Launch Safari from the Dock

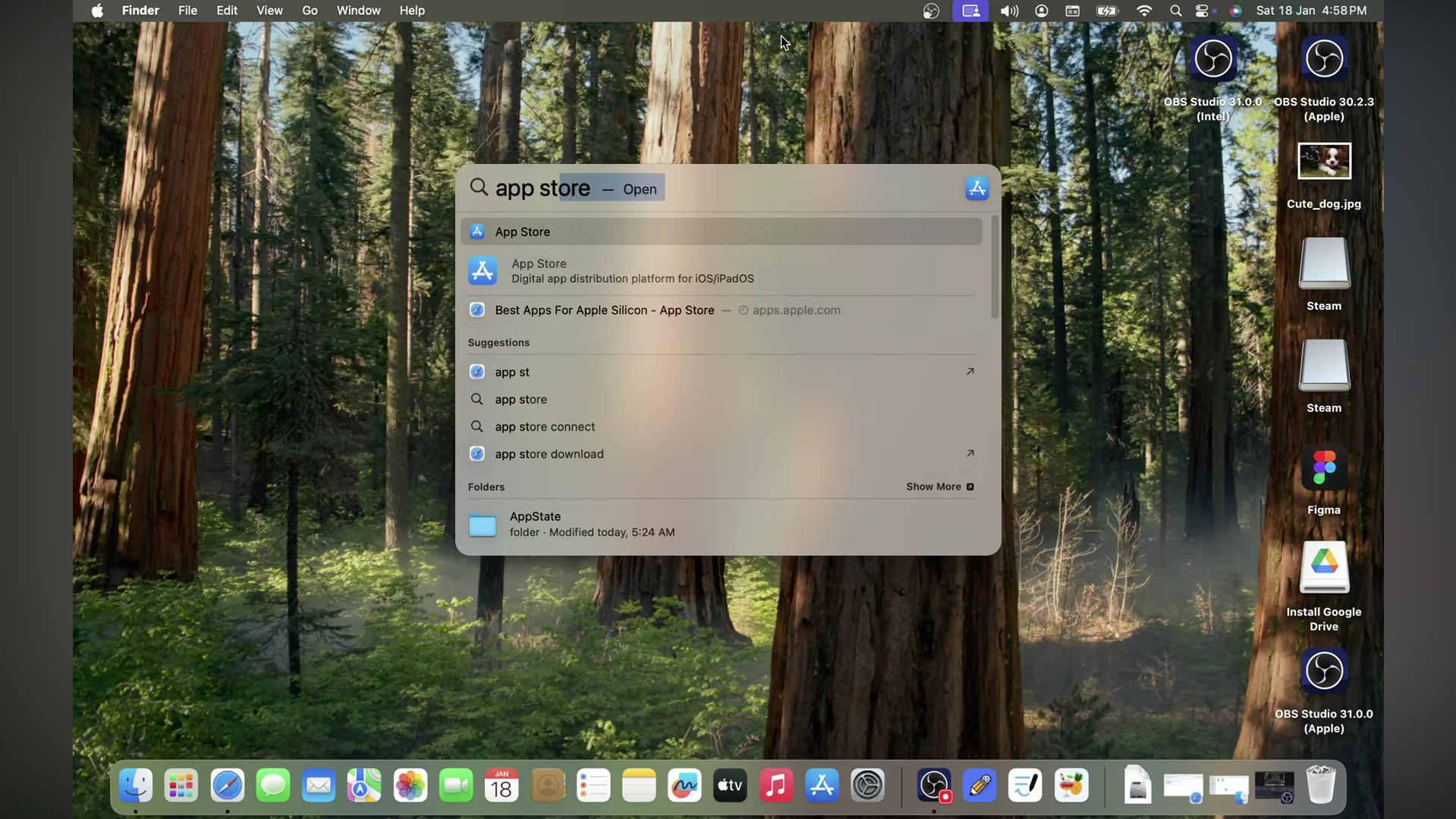(x=228, y=786)
